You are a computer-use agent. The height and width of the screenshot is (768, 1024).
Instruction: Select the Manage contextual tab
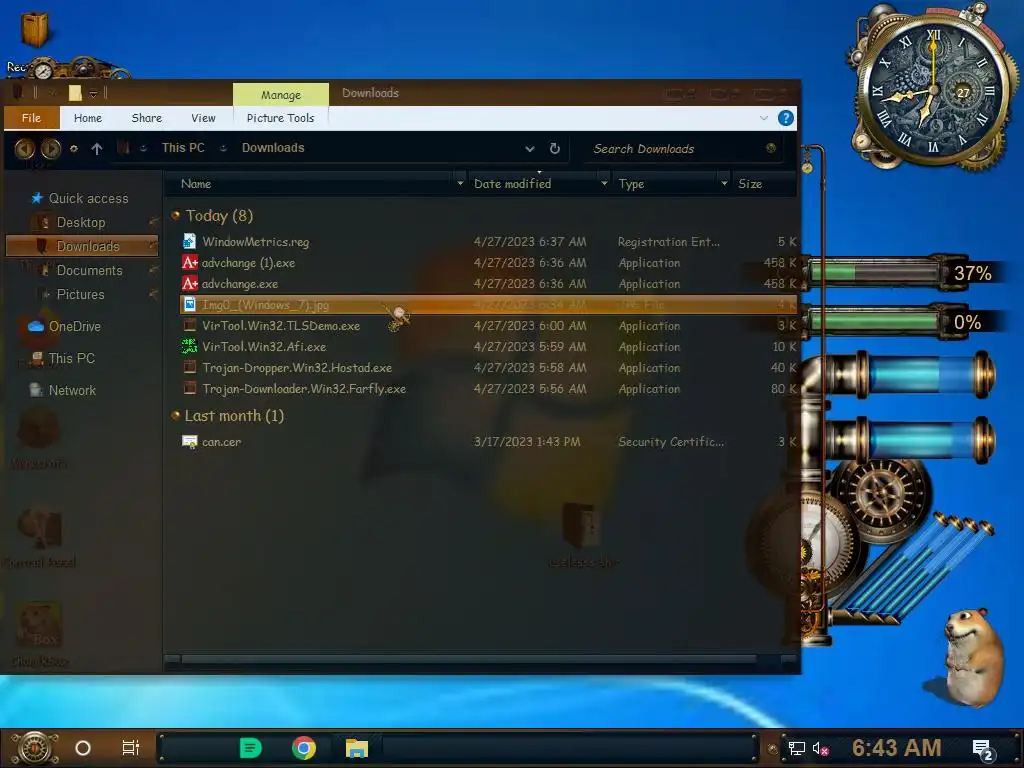click(x=281, y=95)
